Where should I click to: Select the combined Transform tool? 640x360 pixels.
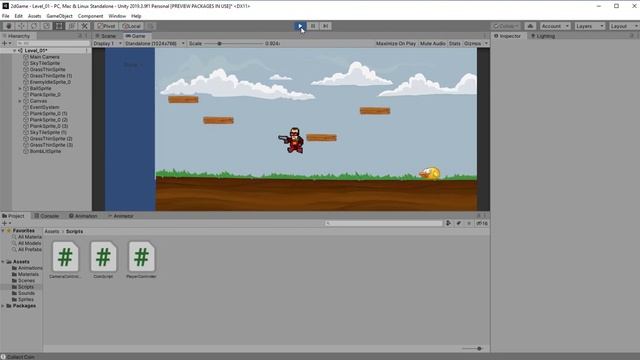tap(72, 26)
